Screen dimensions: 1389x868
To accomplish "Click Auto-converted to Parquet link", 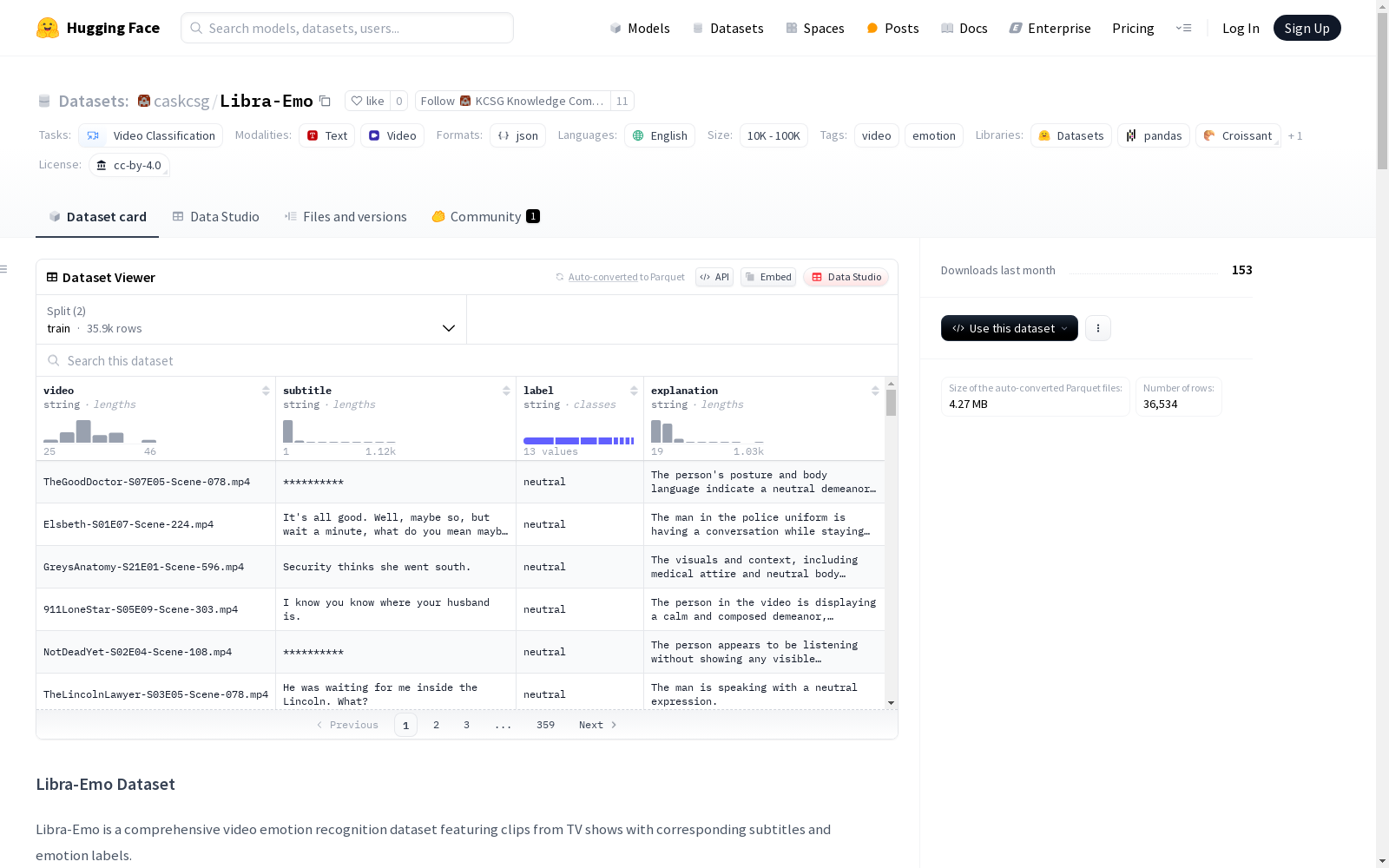I will pyautogui.click(x=620, y=277).
